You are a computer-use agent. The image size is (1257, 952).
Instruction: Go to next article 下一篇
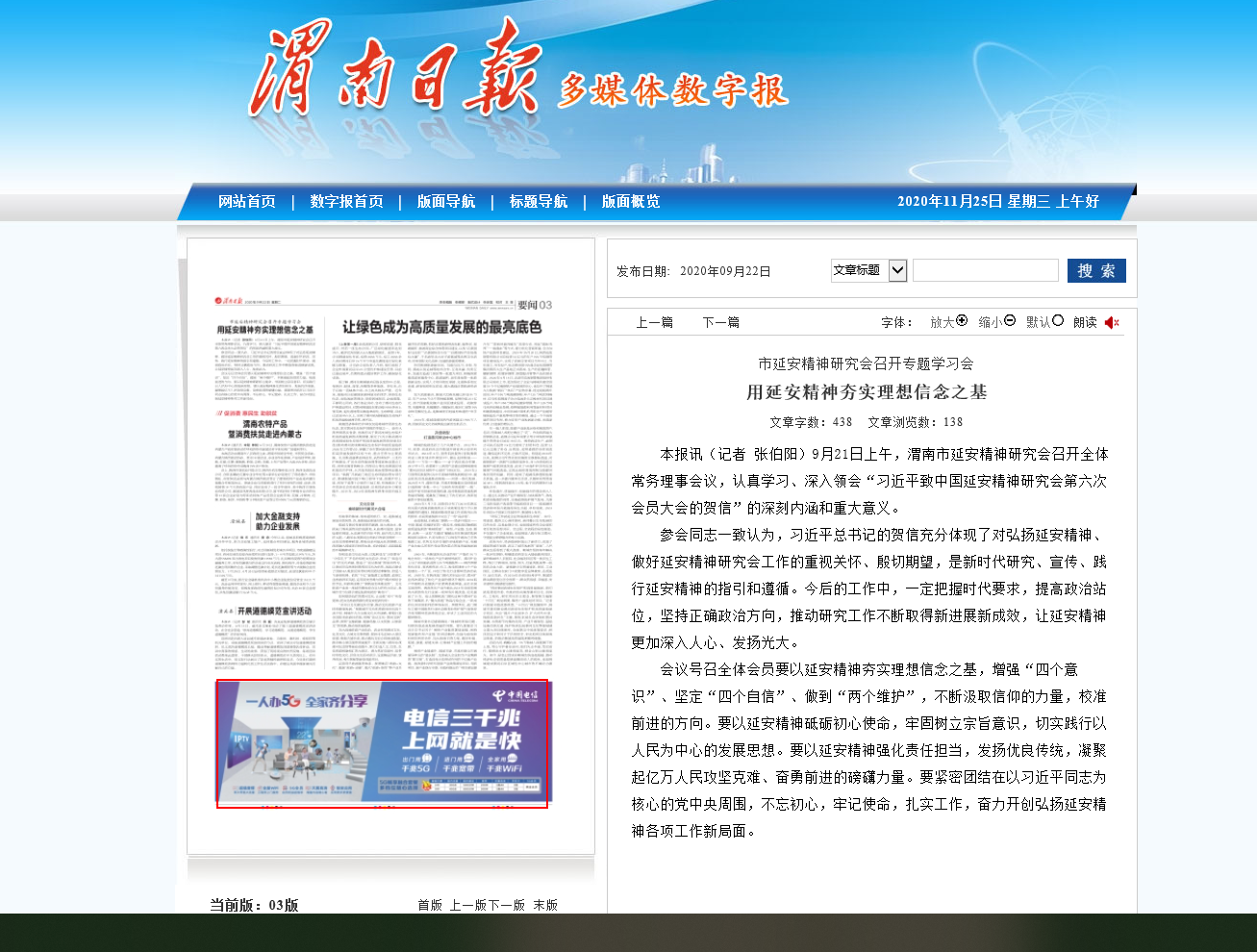click(x=721, y=322)
